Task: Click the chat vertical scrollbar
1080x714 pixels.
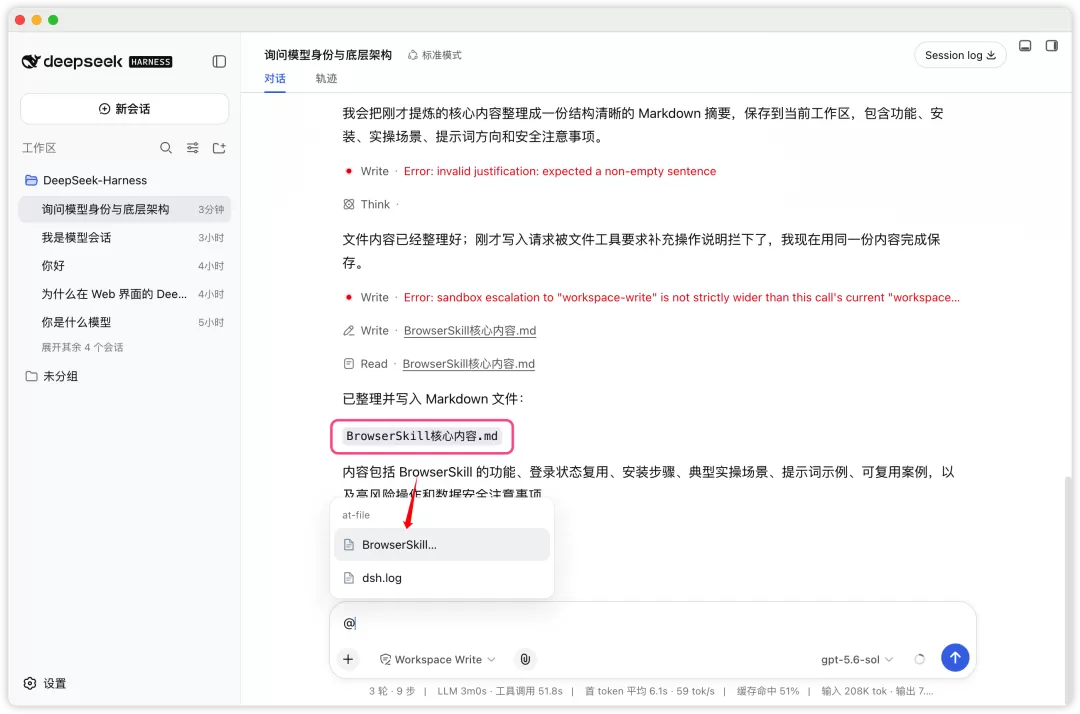Action: coord(1068,590)
